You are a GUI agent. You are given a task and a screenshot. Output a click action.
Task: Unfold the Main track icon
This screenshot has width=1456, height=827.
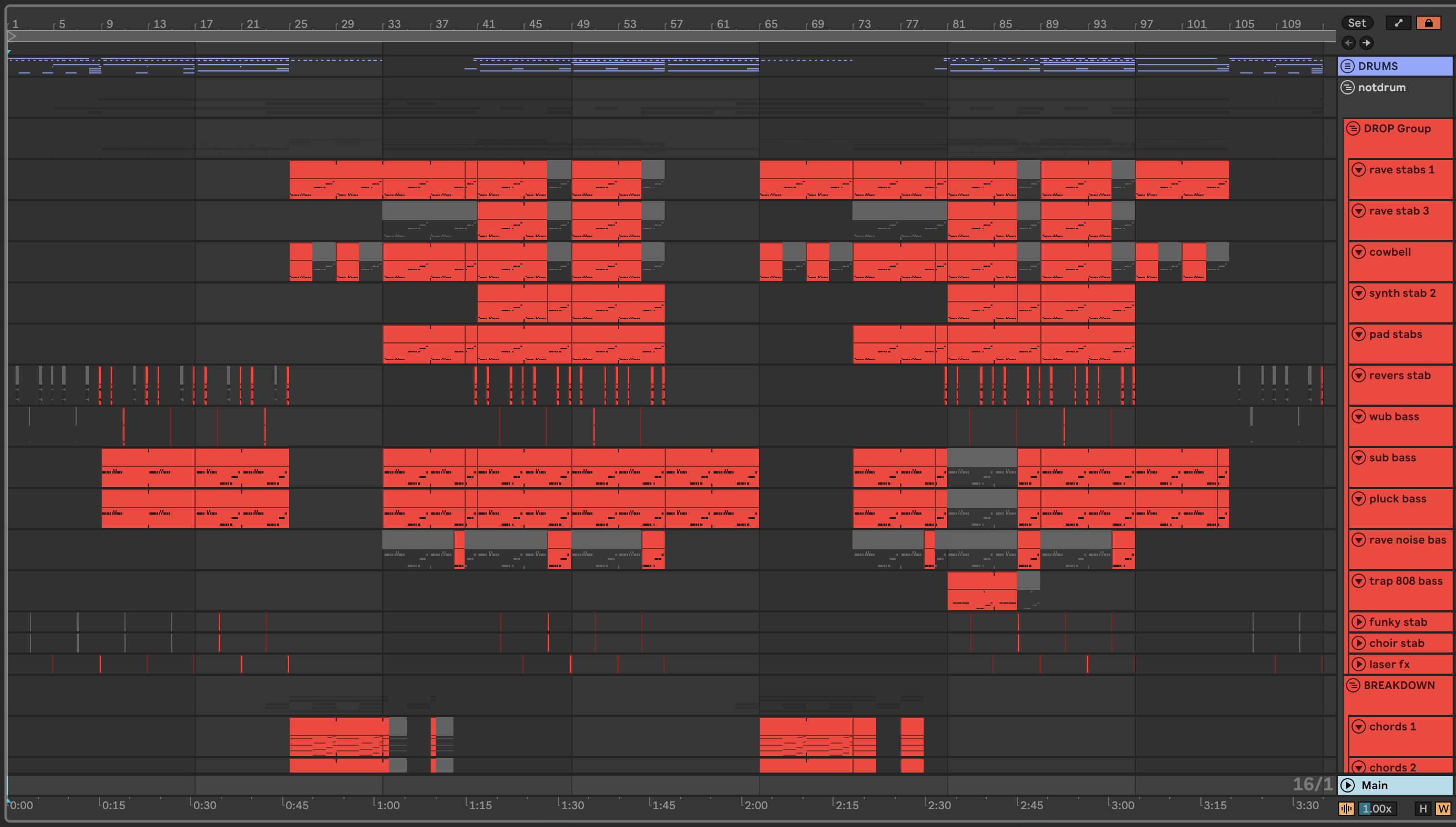(x=1348, y=785)
